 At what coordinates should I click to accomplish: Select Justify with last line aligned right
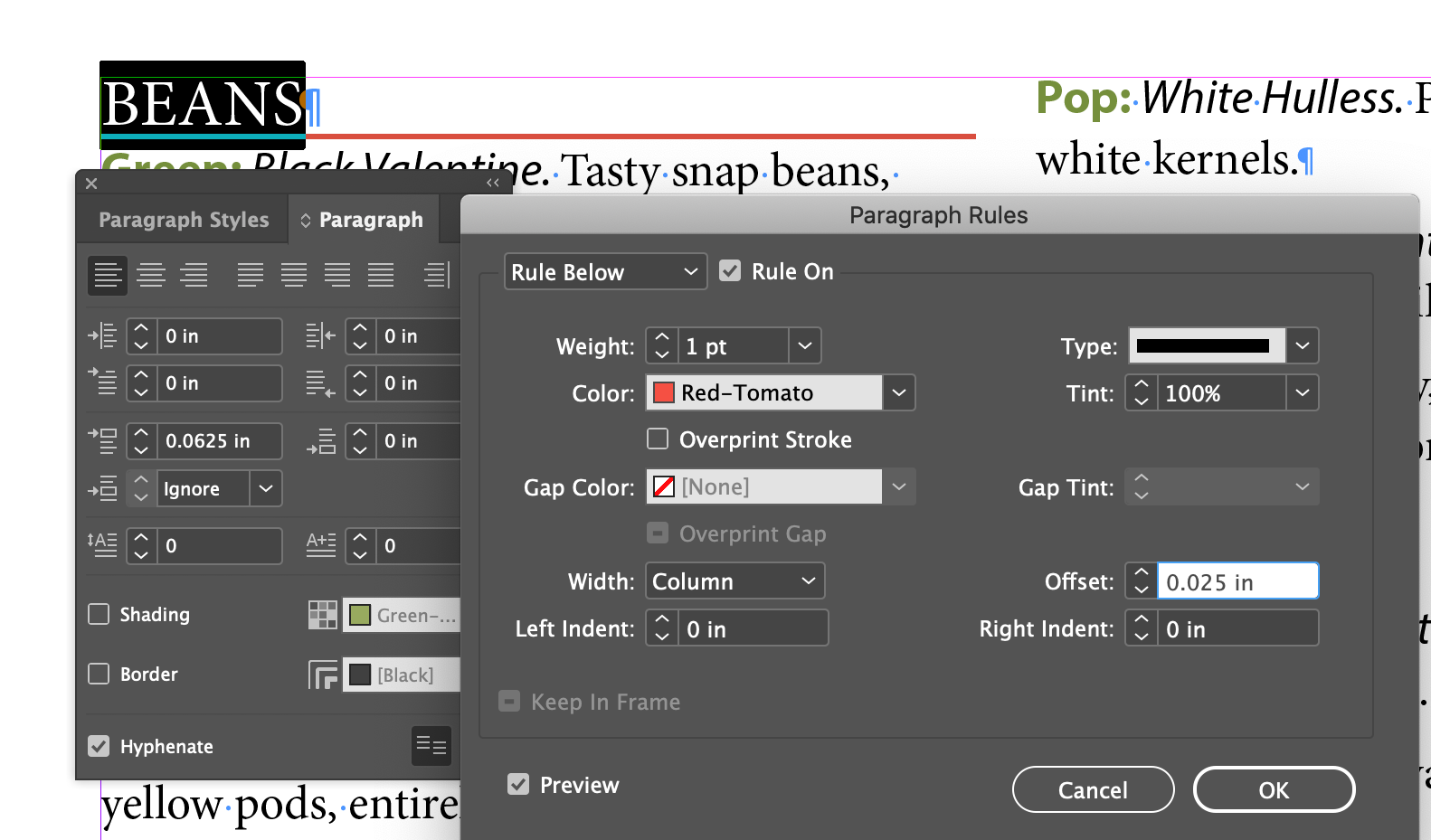click(x=337, y=275)
